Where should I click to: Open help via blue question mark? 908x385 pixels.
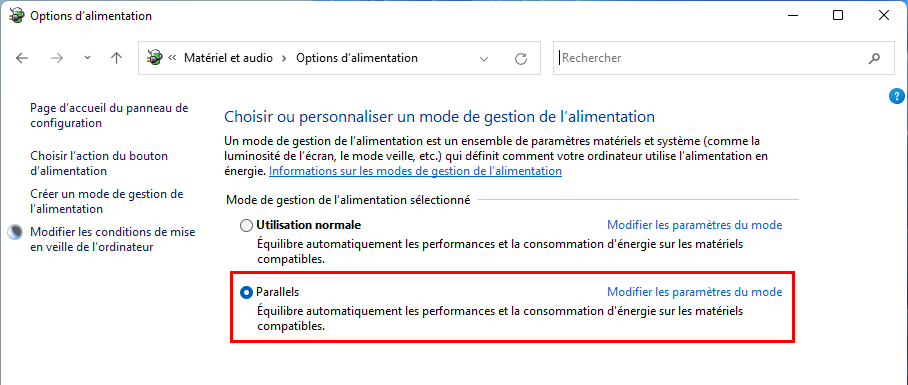(895, 97)
